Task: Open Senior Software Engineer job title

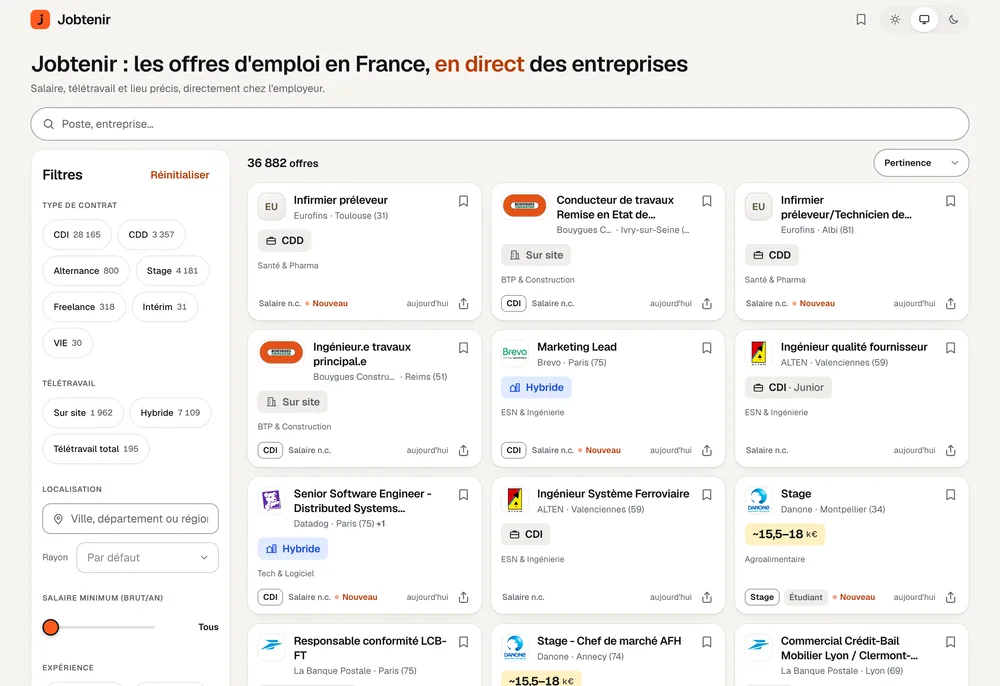Action: click(x=363, y=501)
